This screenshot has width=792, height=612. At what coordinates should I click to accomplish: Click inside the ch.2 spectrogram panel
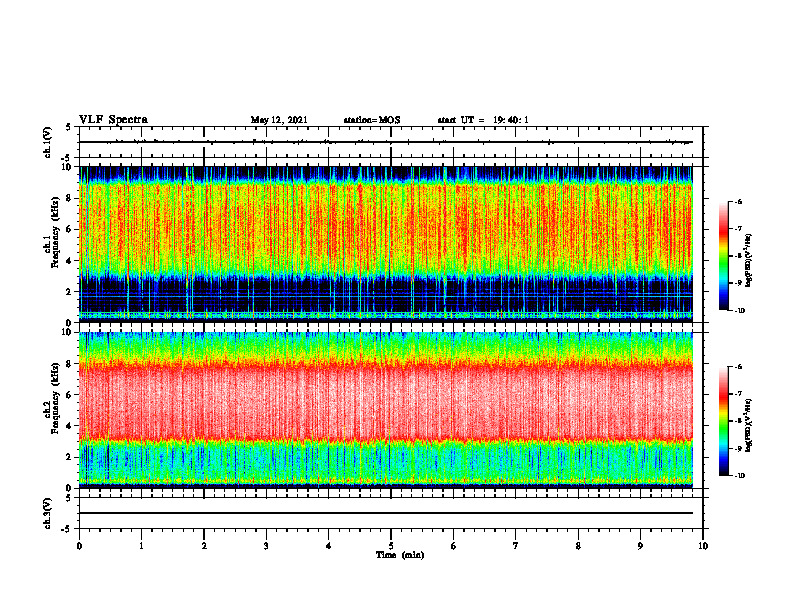click(386, 410)
